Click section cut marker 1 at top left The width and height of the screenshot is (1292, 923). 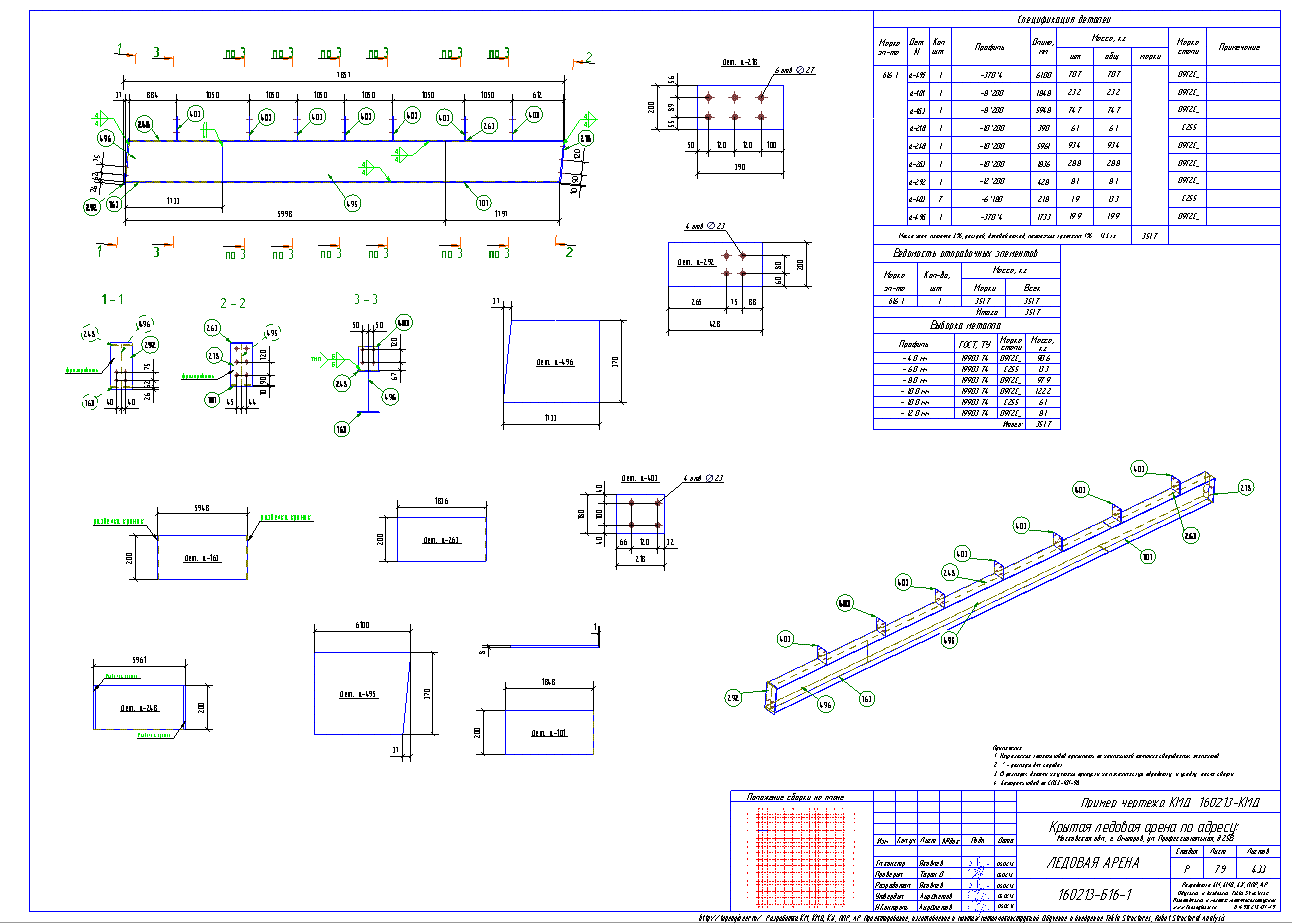[119, 49]
